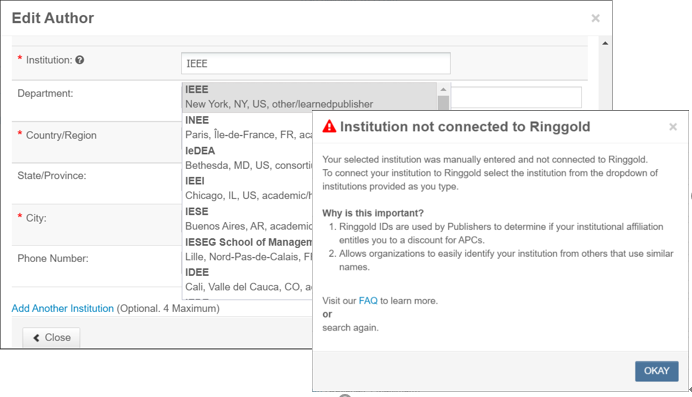Click the Add Another Institution link
The width and height of the screenshot is (692, 397).
tap(63, 308)
